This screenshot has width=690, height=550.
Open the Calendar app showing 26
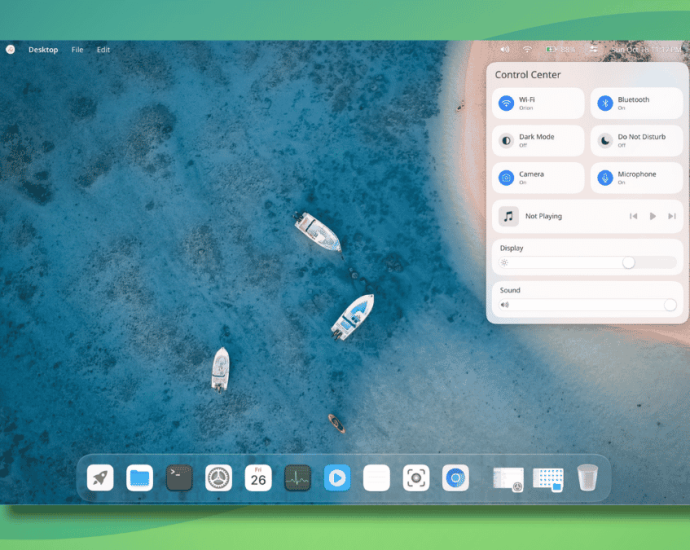point(258,477)
